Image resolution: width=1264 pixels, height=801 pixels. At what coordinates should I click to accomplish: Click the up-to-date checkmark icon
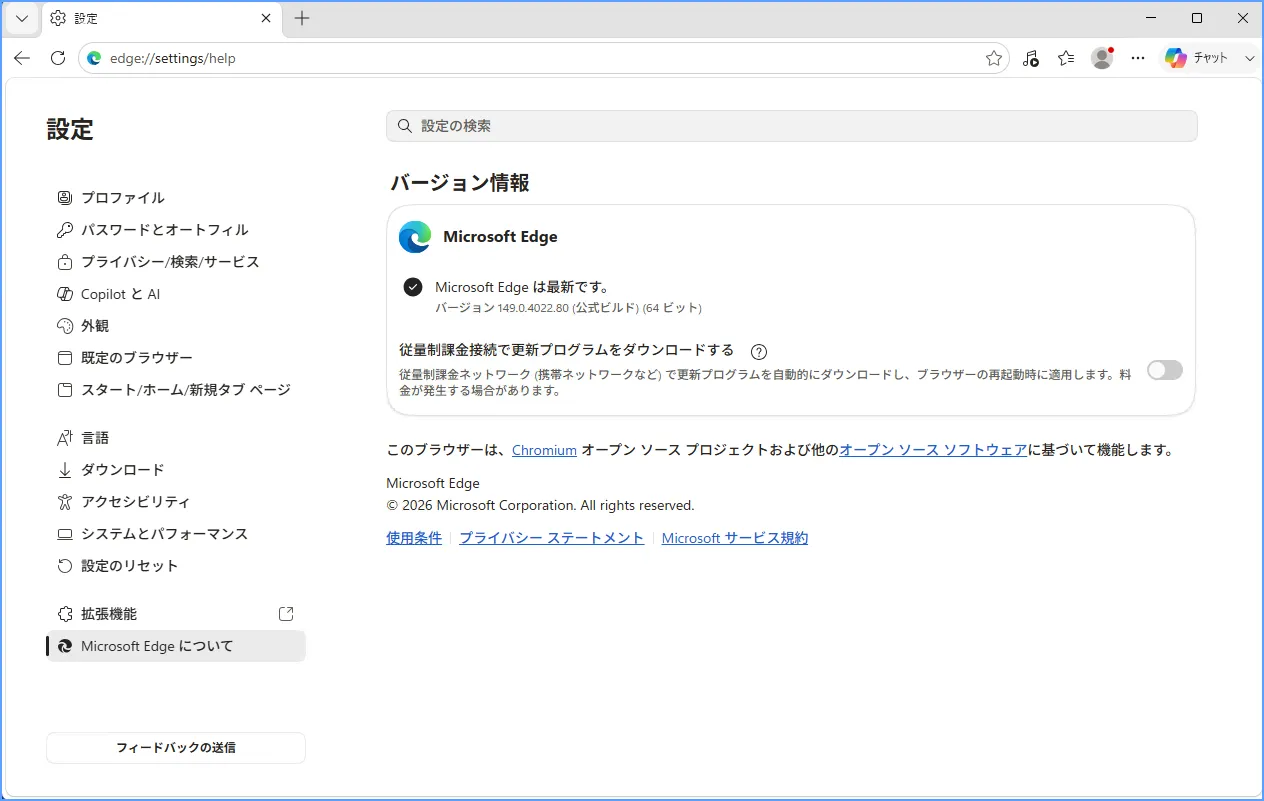pos(413,287)
